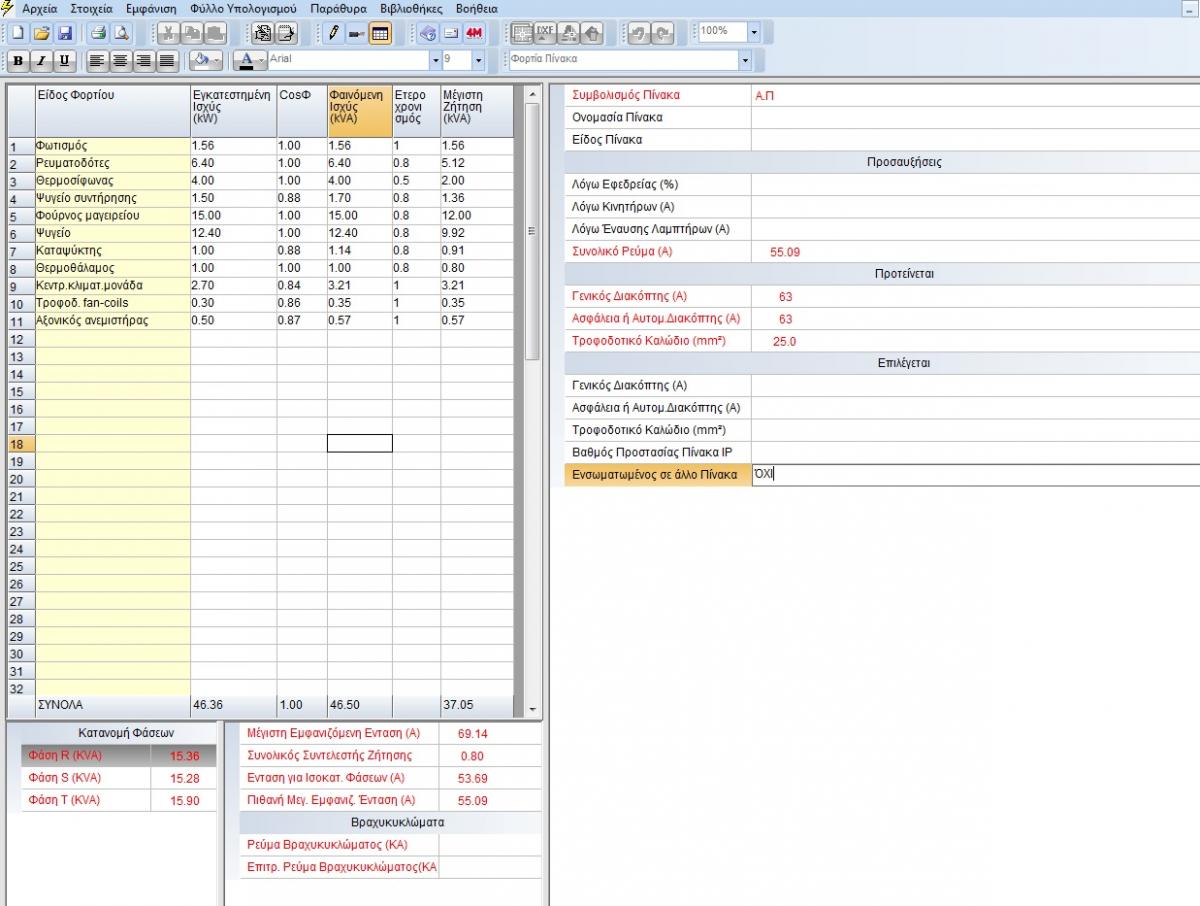Click the DXF export toolbar icon
This screenshot has height=906, width=1200.
545,33
